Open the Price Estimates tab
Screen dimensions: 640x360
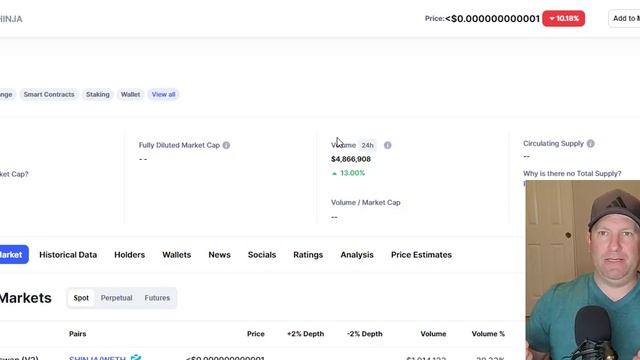pos(421,255)
